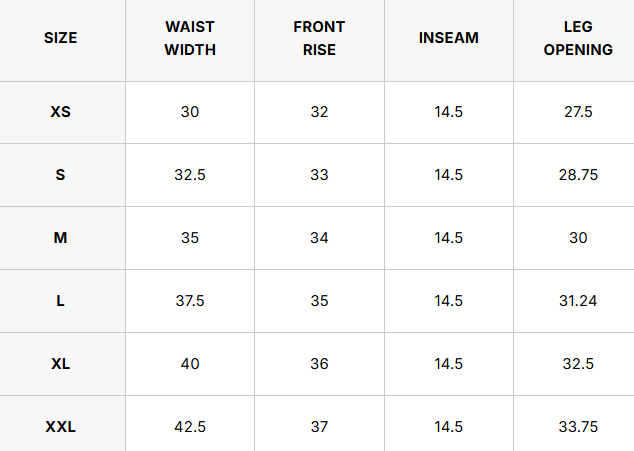
Task: Select the WAIST WIDTH column header
Action: point(190,39)
